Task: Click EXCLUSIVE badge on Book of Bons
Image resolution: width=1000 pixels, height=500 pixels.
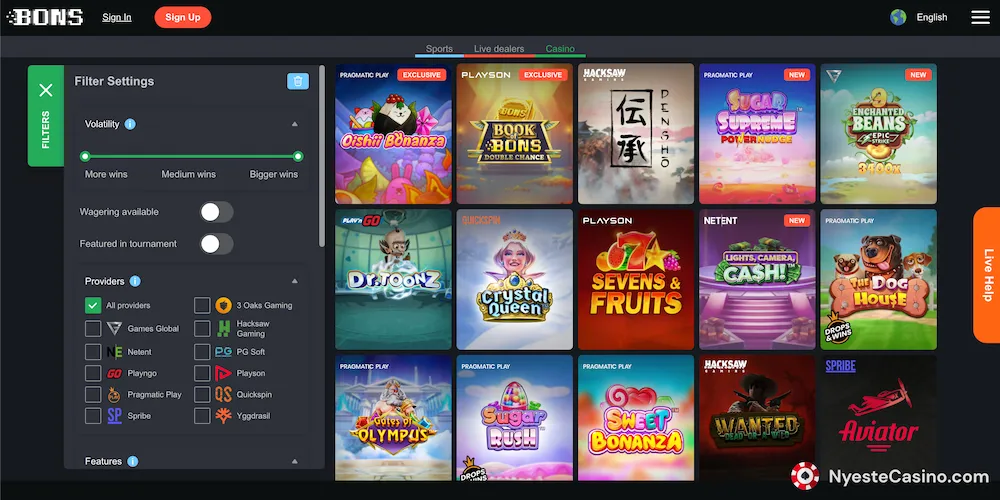Action: click(x=543, y=75)
